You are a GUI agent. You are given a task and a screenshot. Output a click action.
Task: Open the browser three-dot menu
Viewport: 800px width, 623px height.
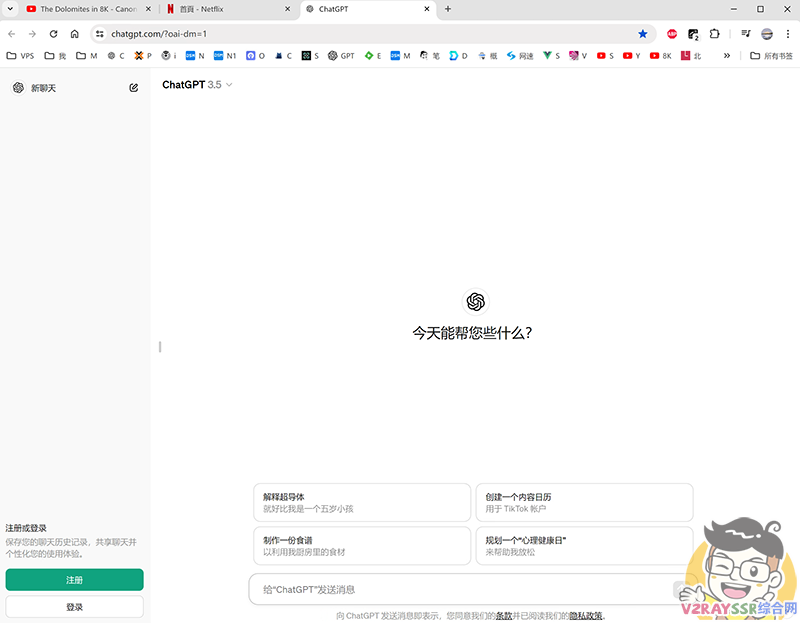tap(787, 33)
